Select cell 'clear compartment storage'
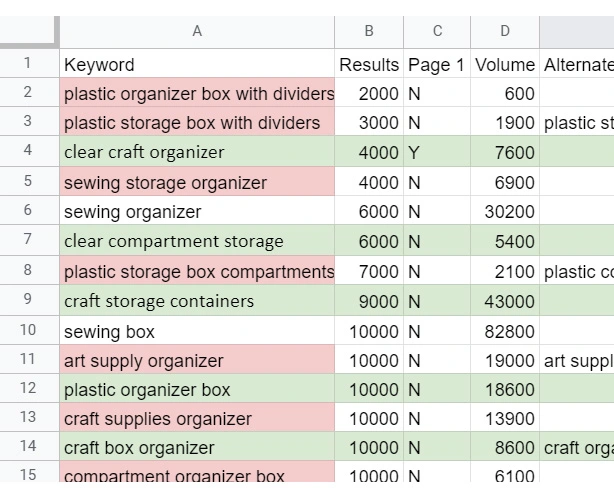 coord(197,240)
